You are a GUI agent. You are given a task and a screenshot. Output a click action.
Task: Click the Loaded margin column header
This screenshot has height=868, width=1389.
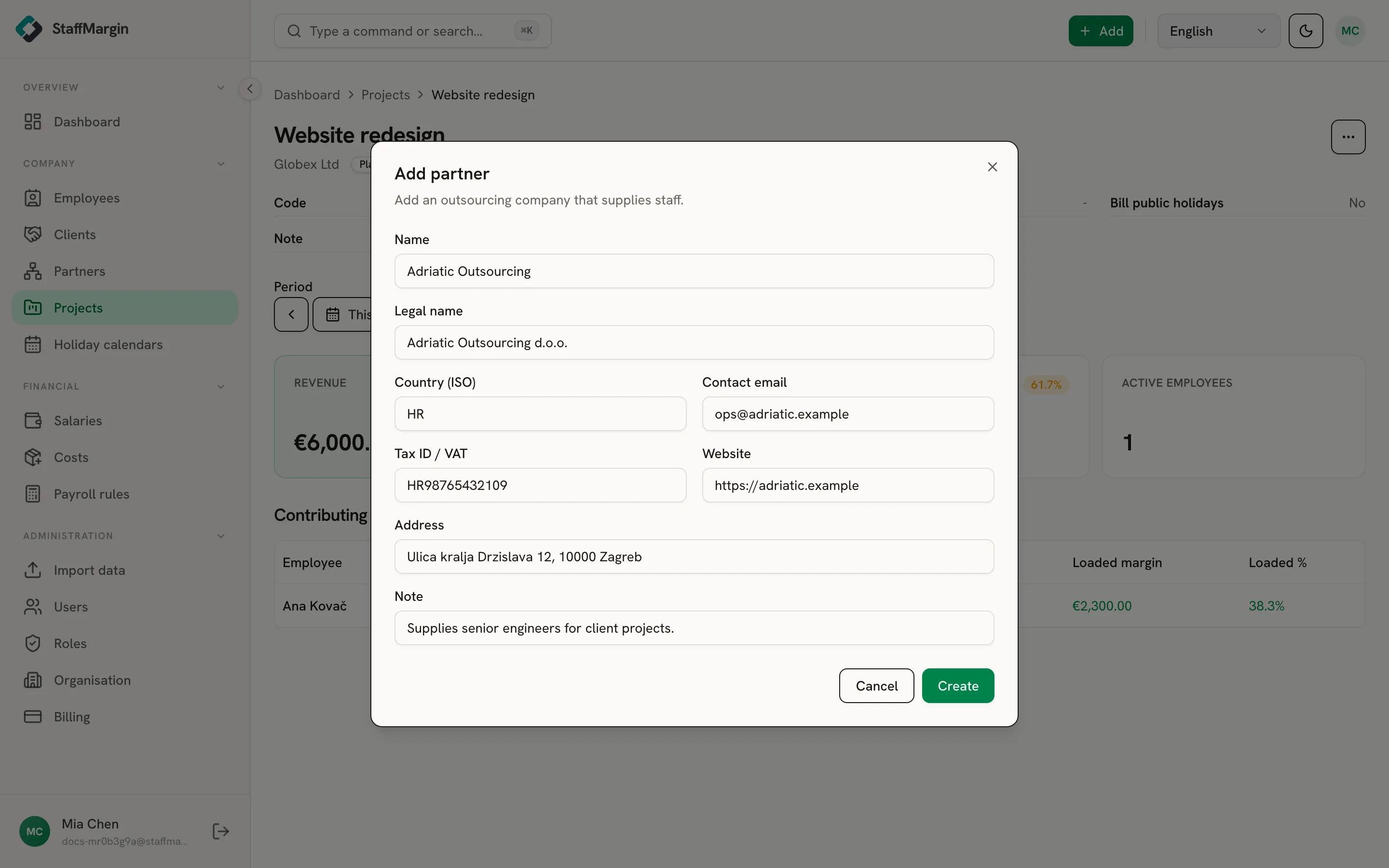point(1117,563)
